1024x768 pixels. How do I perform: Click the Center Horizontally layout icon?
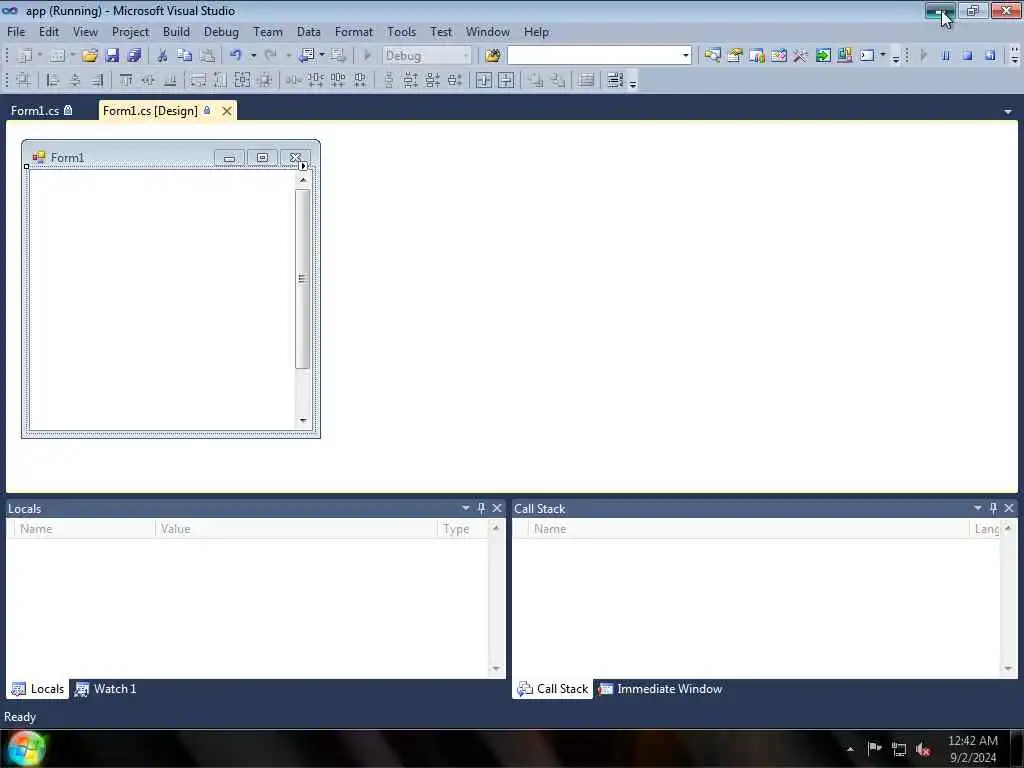point(483,80)
